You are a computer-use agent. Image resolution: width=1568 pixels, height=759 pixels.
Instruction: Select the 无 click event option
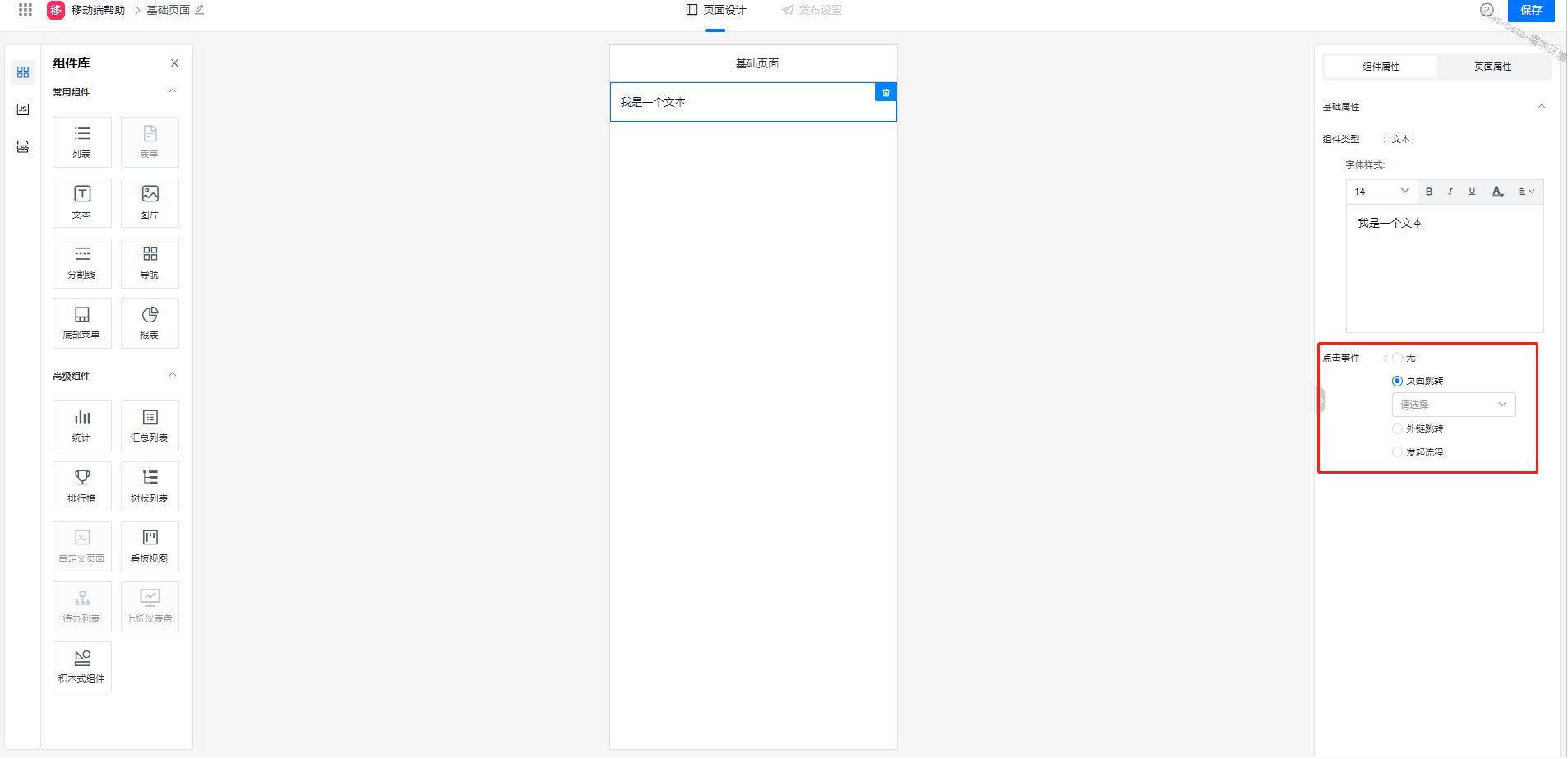[1397, 358]
